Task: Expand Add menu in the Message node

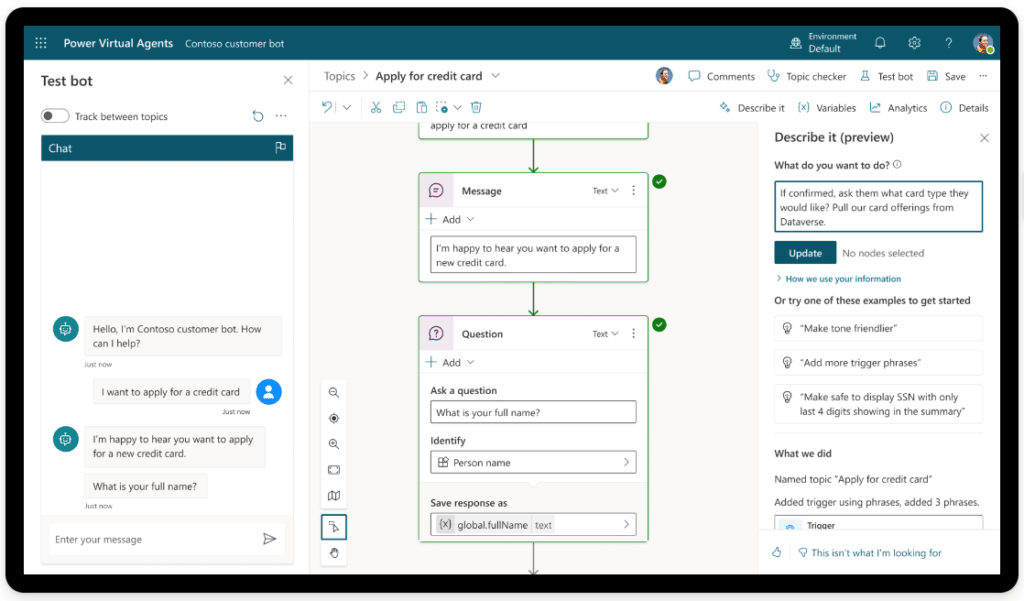Action: pyautogui.click(x=450, y=219)
